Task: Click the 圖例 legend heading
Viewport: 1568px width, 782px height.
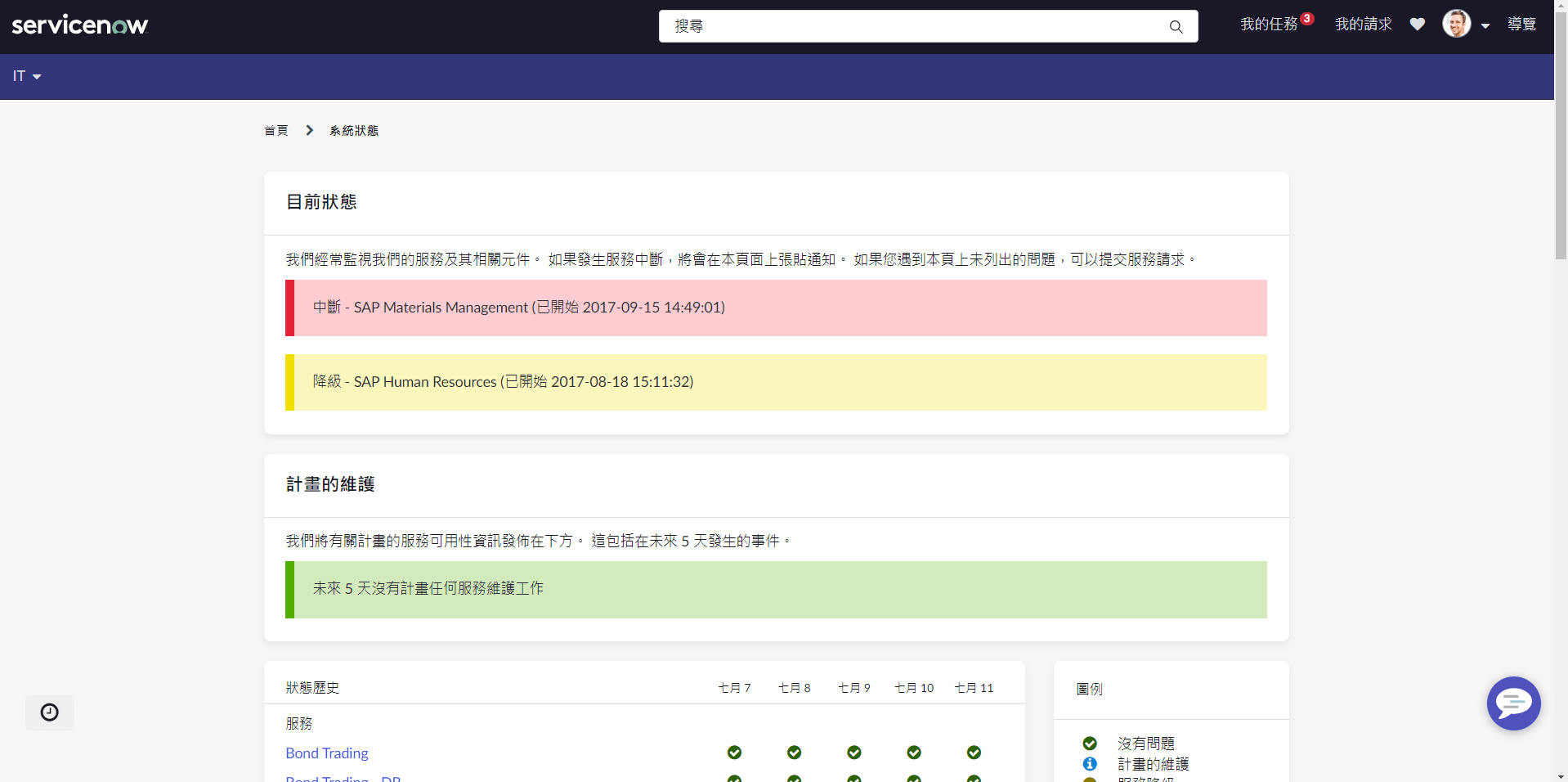Action: click(1089, 690)
